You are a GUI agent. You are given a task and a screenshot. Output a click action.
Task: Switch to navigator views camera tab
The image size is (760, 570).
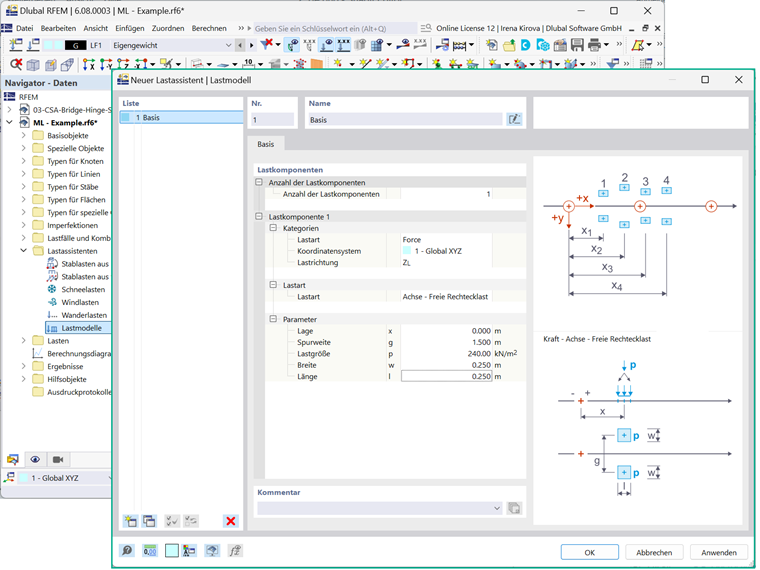click(x=58, y=459)
